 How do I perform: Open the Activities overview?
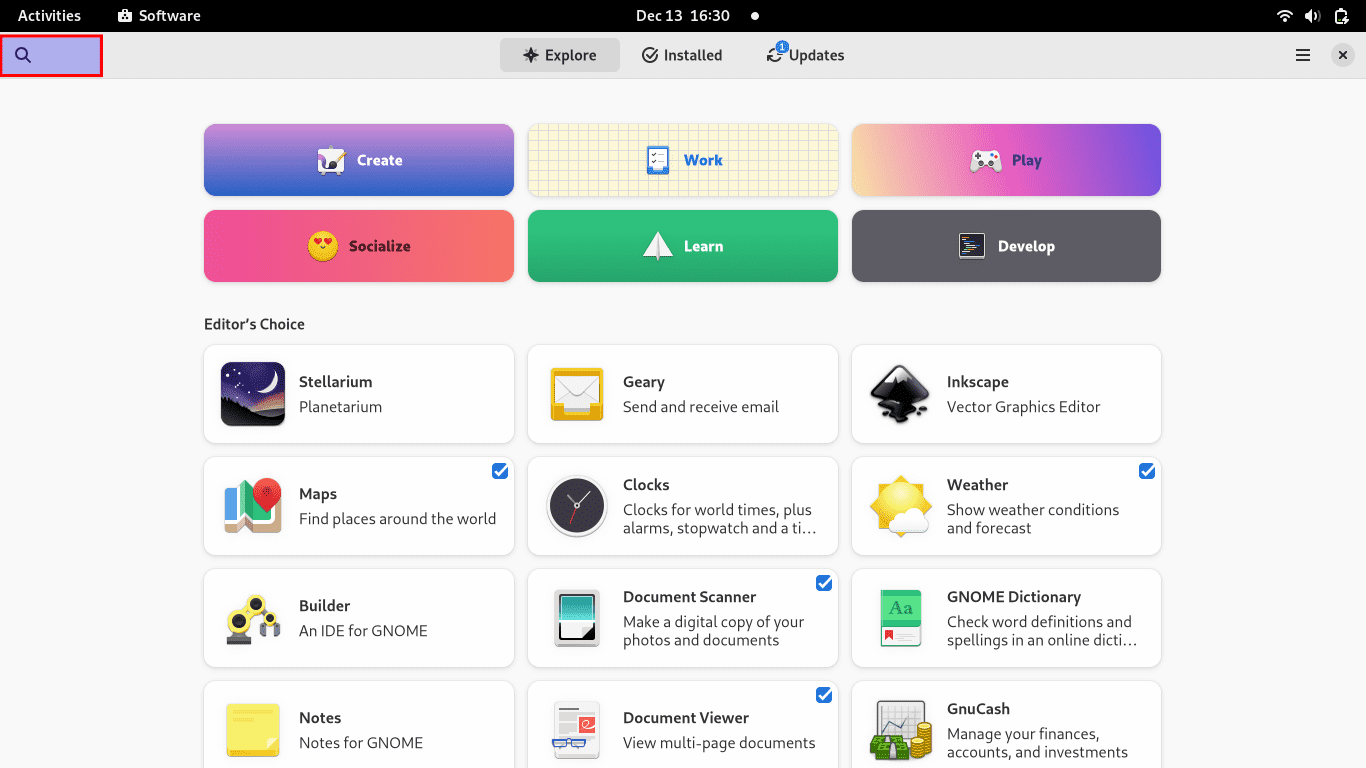click(x=49, y=16)
